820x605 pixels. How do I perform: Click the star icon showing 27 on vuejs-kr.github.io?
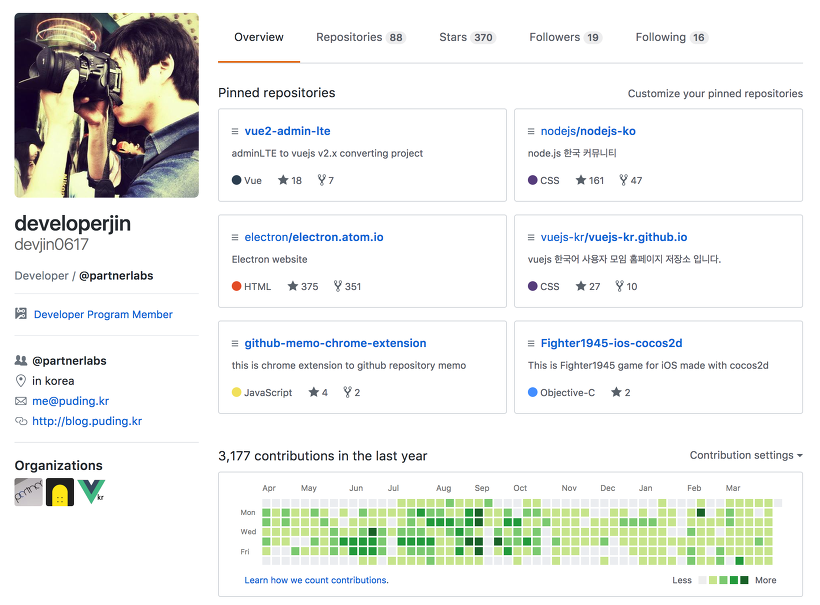click(580, 286)
